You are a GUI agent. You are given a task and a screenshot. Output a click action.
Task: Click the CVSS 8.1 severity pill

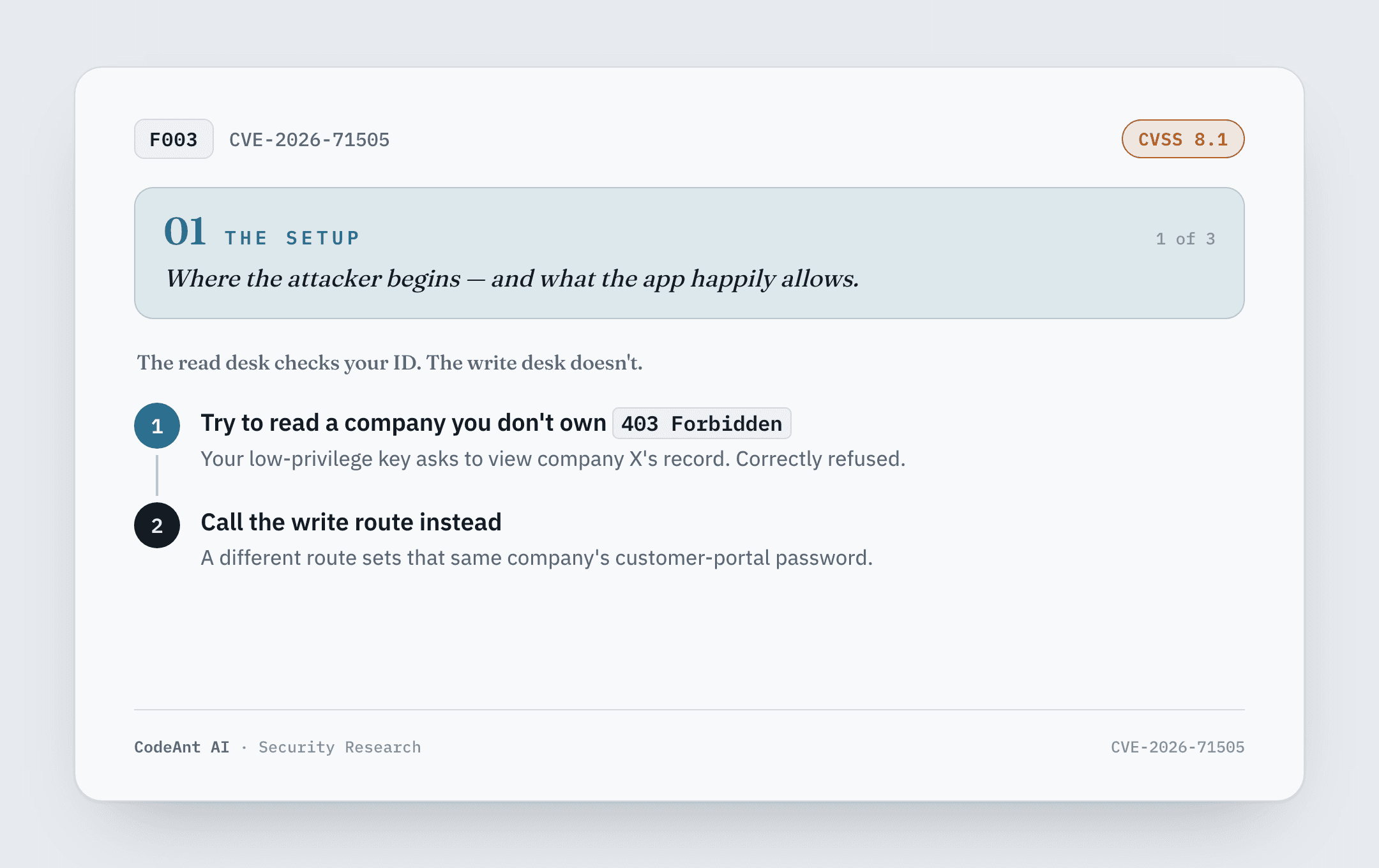coord(1183,139)
